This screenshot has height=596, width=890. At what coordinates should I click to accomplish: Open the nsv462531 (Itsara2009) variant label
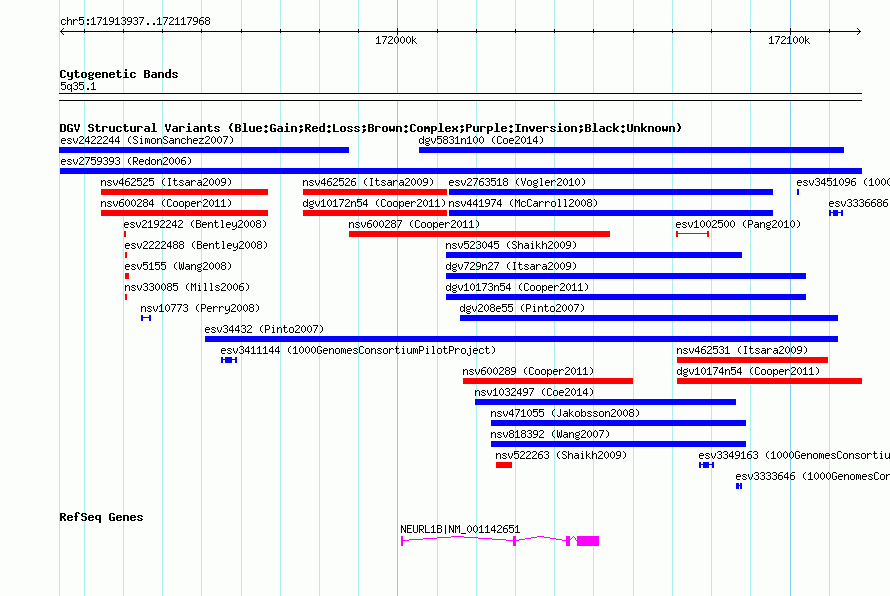742,350
